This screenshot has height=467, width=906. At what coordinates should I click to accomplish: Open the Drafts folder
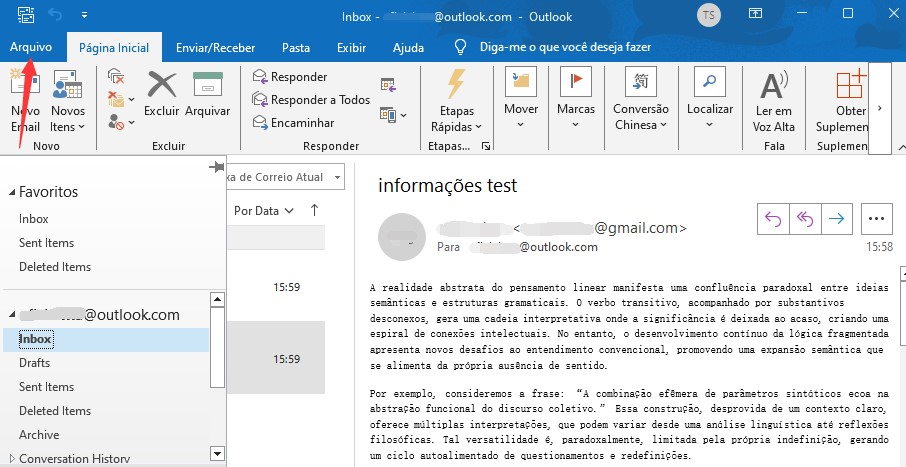(x=34, y=363)
